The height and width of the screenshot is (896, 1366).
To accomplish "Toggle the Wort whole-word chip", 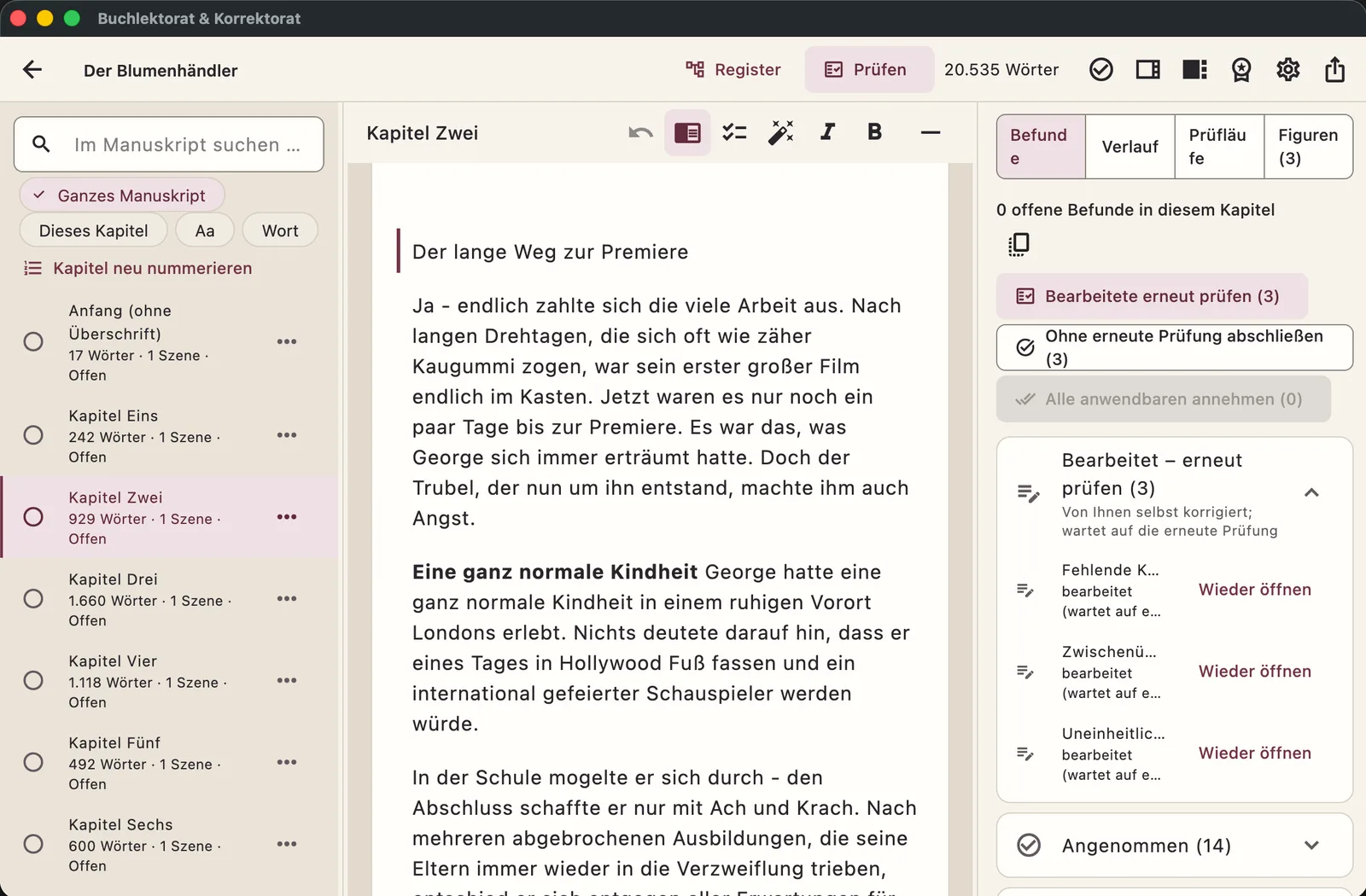I will 280,231.
